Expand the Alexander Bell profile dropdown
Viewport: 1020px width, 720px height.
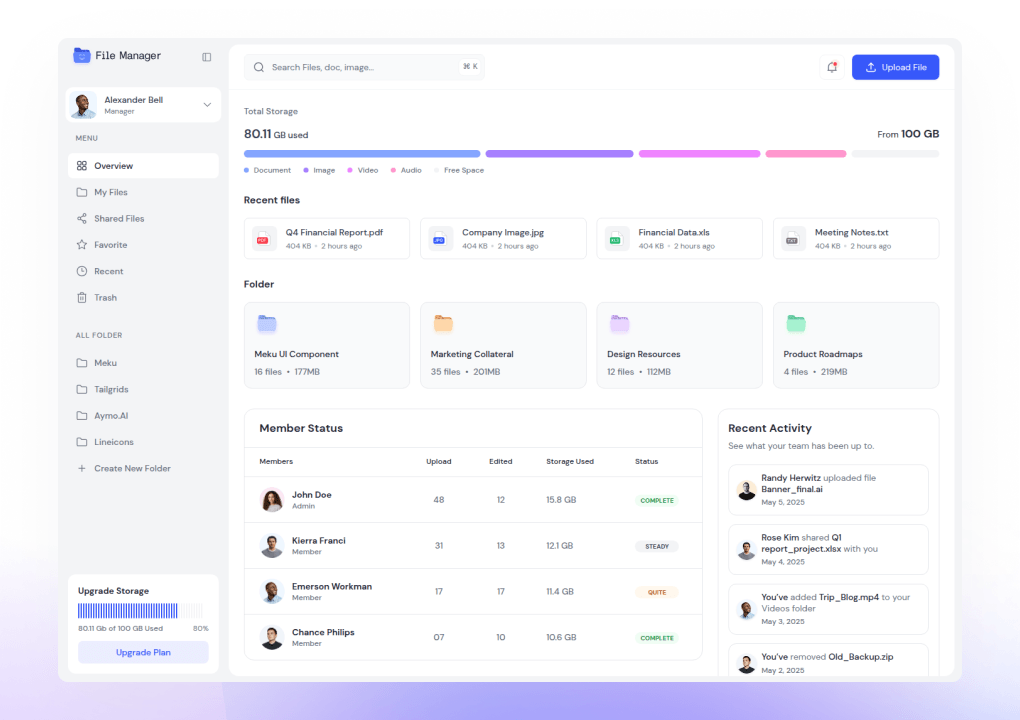coord(207,104)
